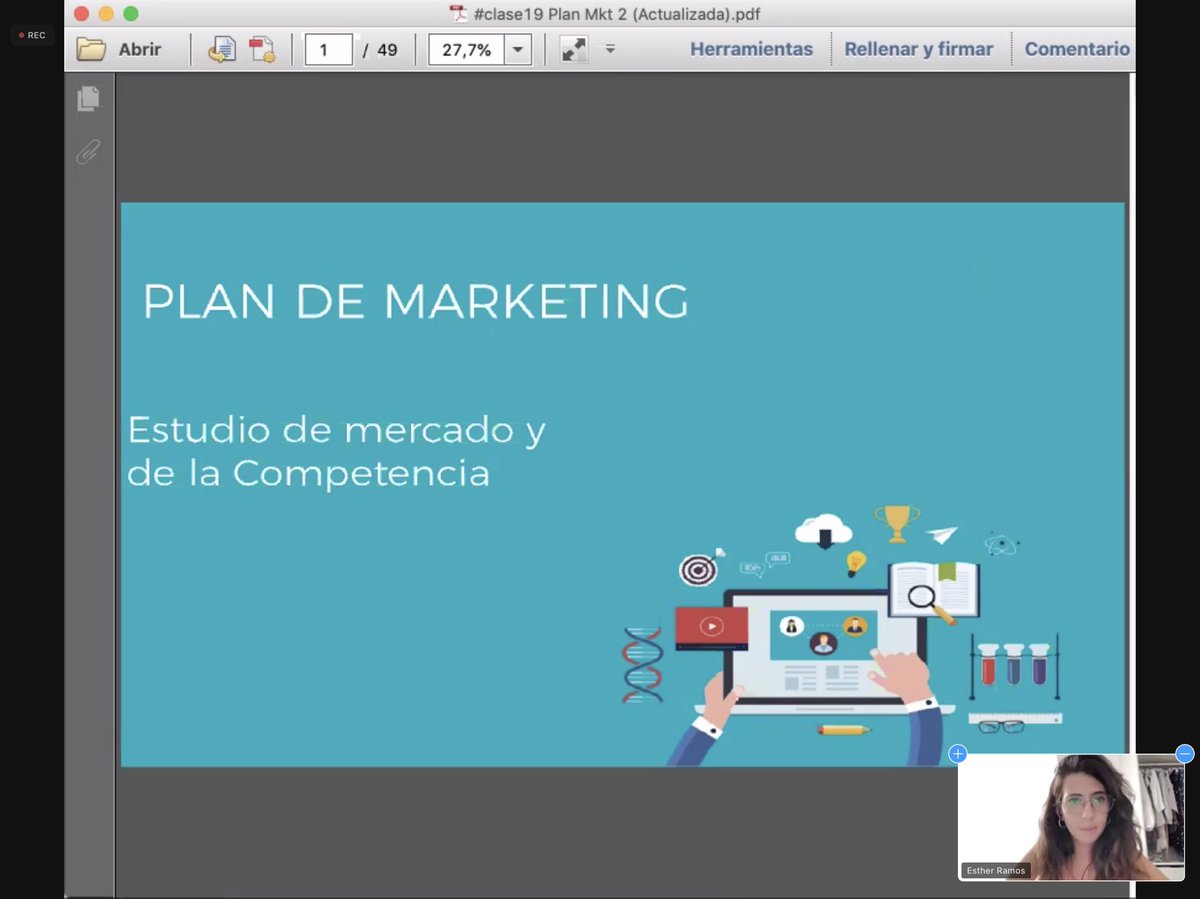Click the PDF icon in the title bar
The height and width of the screenshot is (899, 1200).
pyautogui.click(x=458, y=14)
